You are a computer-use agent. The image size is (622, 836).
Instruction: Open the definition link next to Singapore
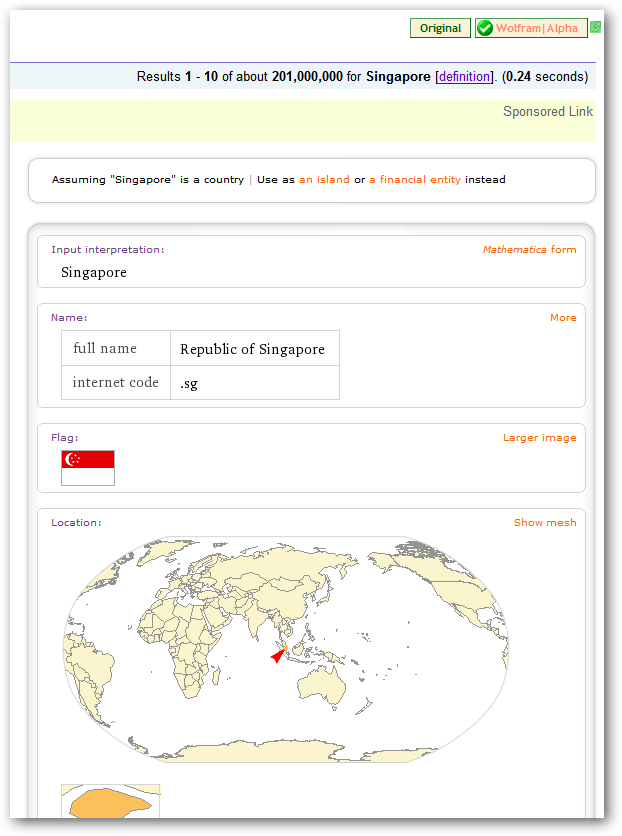point(464,76)
